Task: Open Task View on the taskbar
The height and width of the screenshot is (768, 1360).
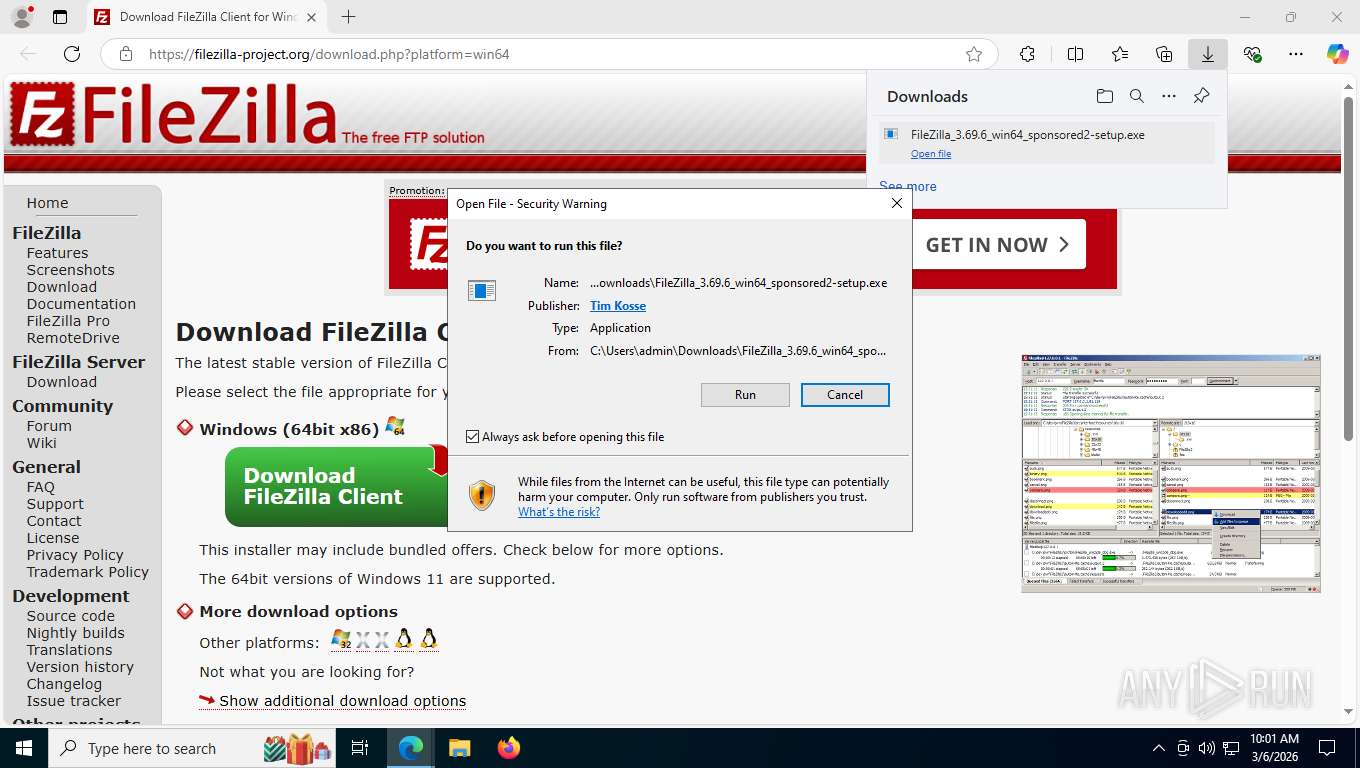Action: click(360, 748)
